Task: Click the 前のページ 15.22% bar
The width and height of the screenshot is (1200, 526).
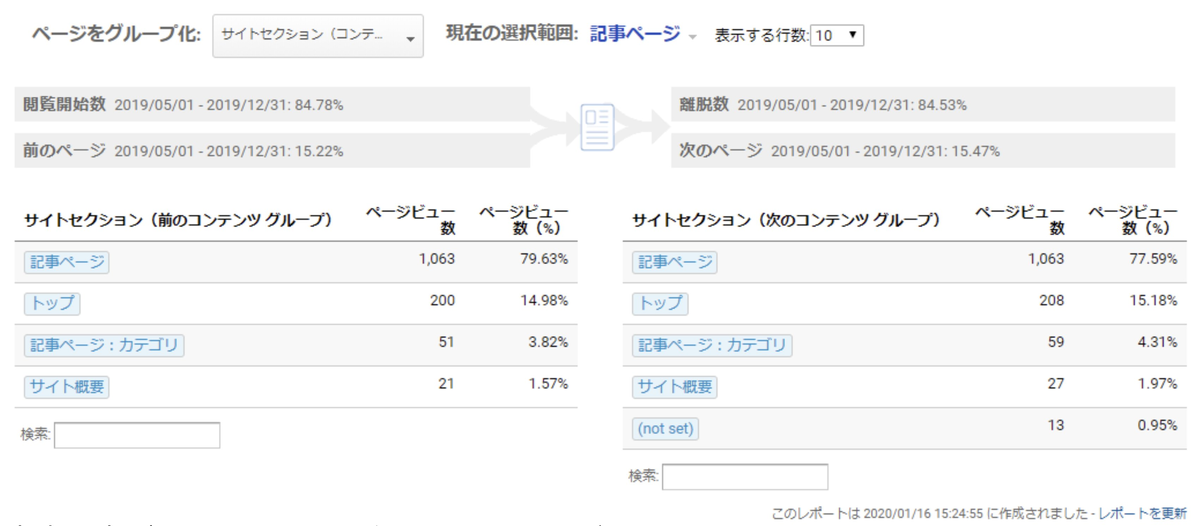Action: tap(272, 151)
